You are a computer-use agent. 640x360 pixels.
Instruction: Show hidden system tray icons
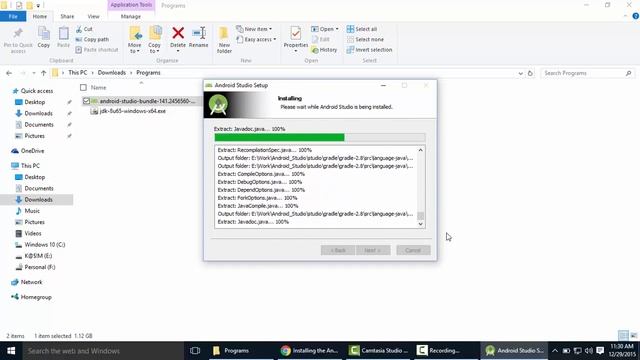coord(555,351)
